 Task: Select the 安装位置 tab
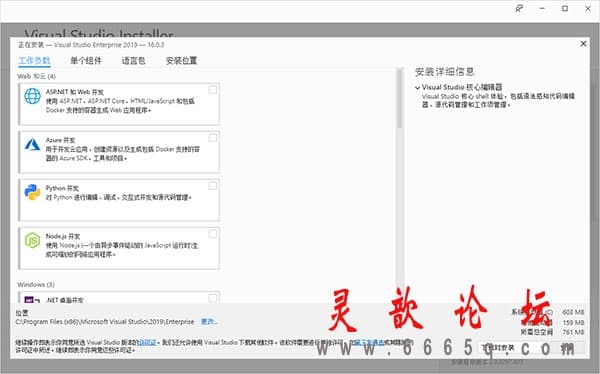181,60
